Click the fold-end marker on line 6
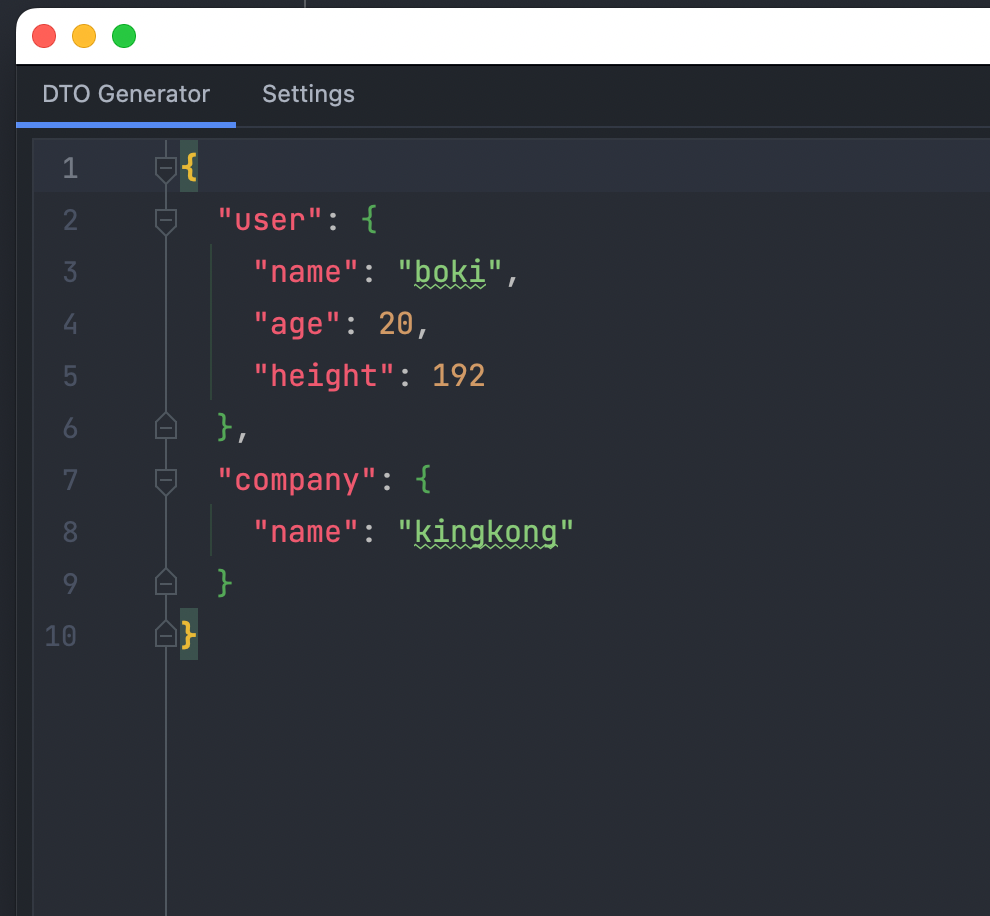Viewport: 990px width, 916px height. (165, 426)
